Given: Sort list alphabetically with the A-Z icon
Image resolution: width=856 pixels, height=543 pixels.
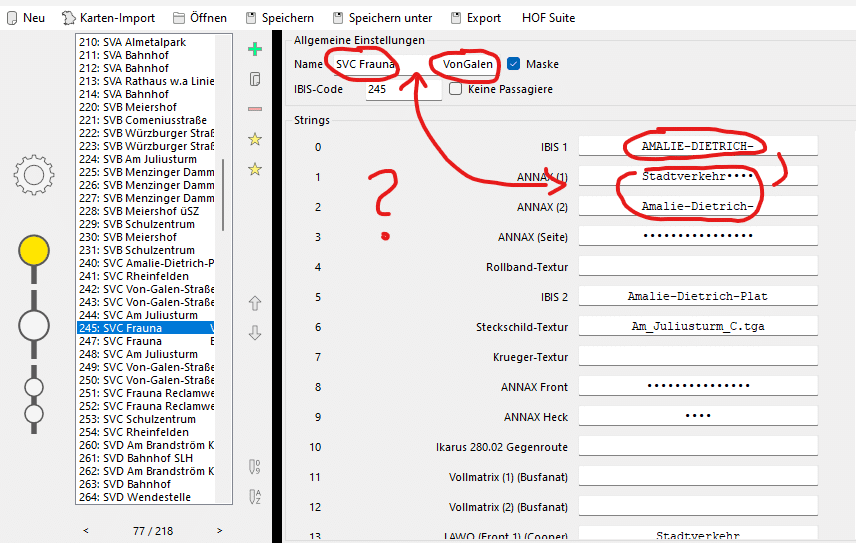Looking at the screenshot, I should (254, 495).
